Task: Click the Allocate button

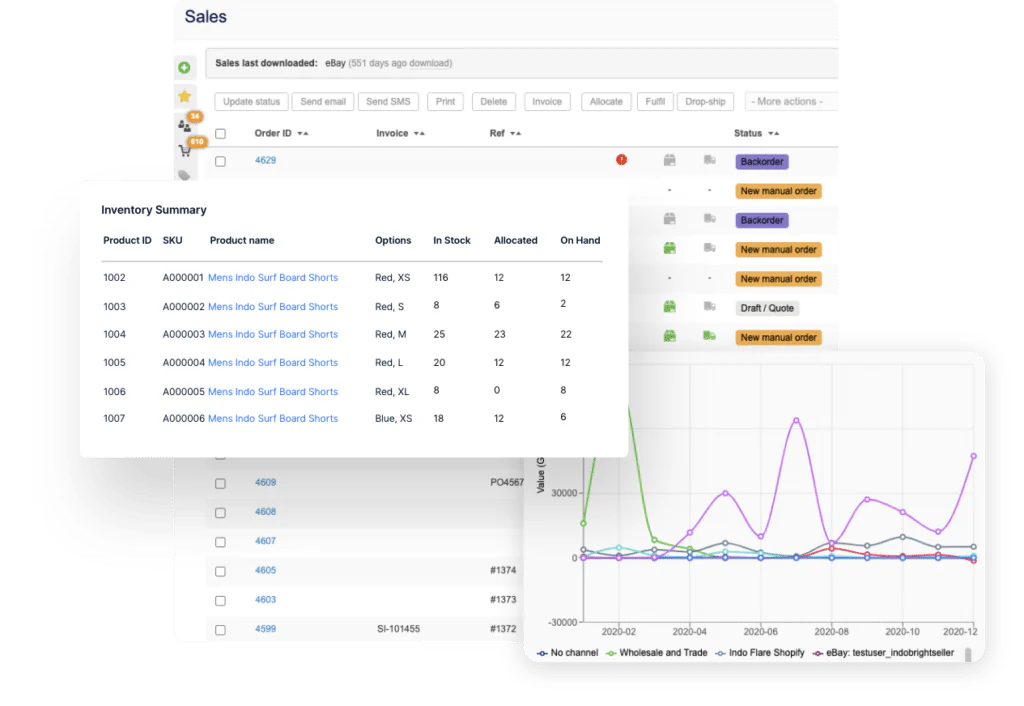Action: click(x=606, y=101)
